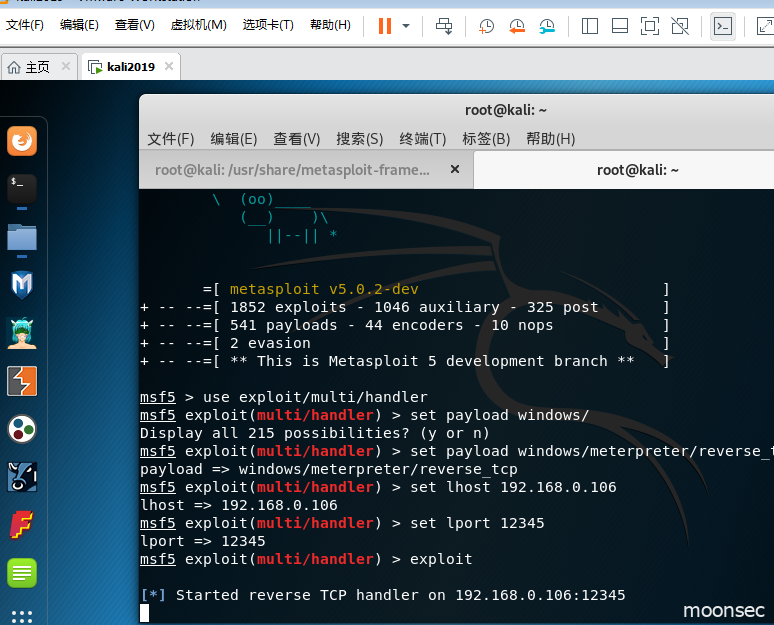This screenshot has width=774, height=625.
Task: Open terminal 搜索(S) menu
Action: coord(360,139)
